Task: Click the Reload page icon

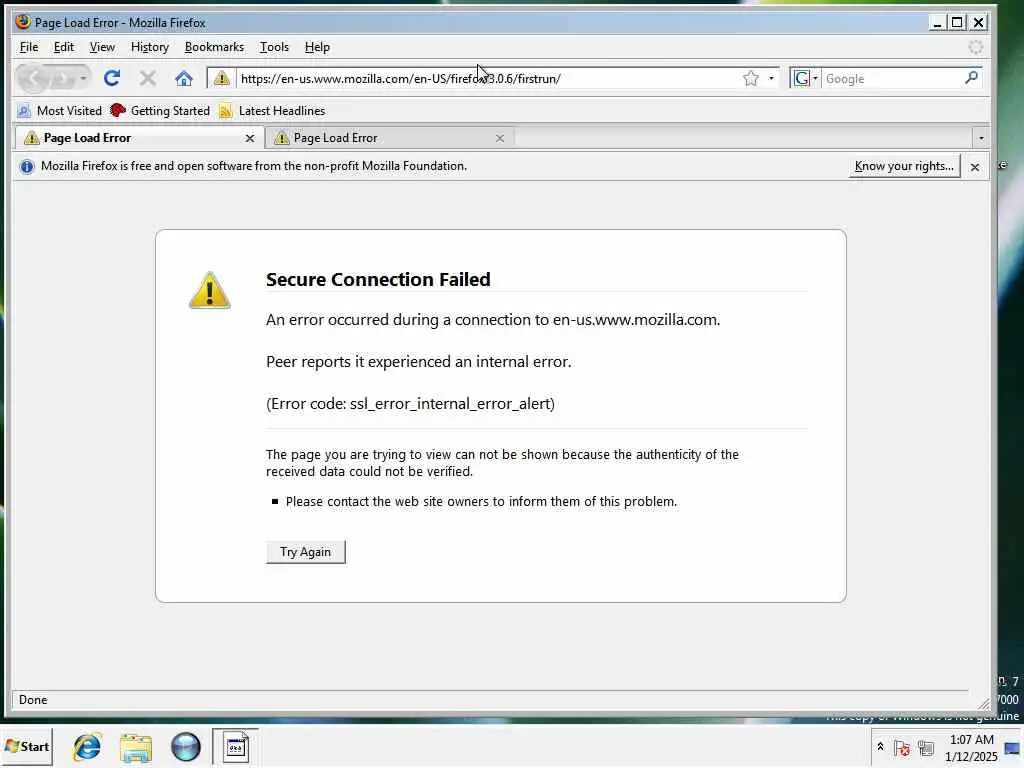Action: (x=112, y=78)
